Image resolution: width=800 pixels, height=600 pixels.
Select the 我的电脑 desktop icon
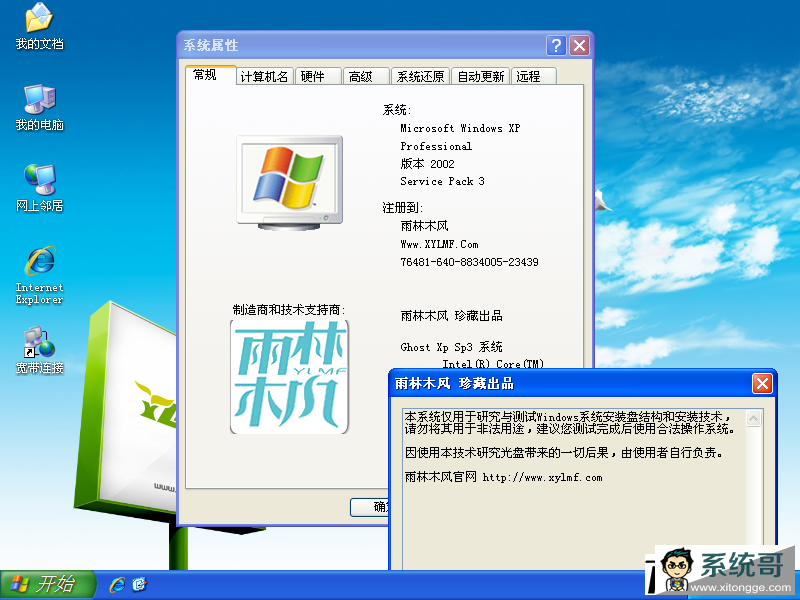pos(39,108)
